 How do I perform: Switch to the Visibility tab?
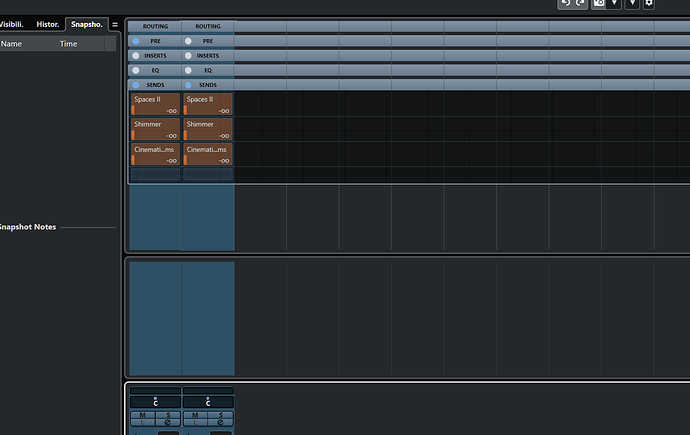12,24
